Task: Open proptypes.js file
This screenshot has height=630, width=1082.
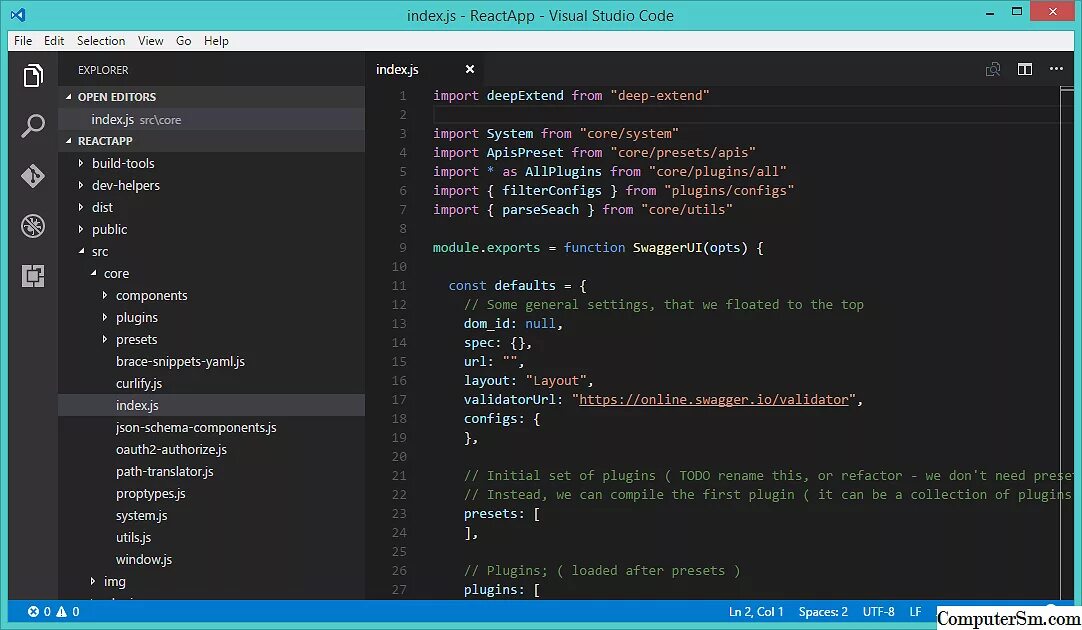Action: click(150, 493)
